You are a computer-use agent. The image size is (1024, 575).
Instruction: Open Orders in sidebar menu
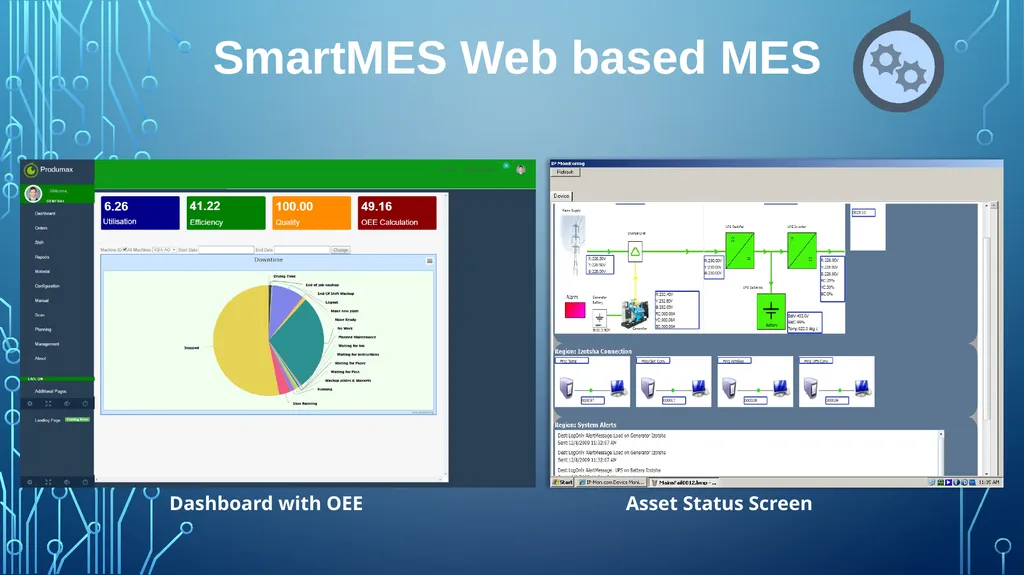(41, 228)
